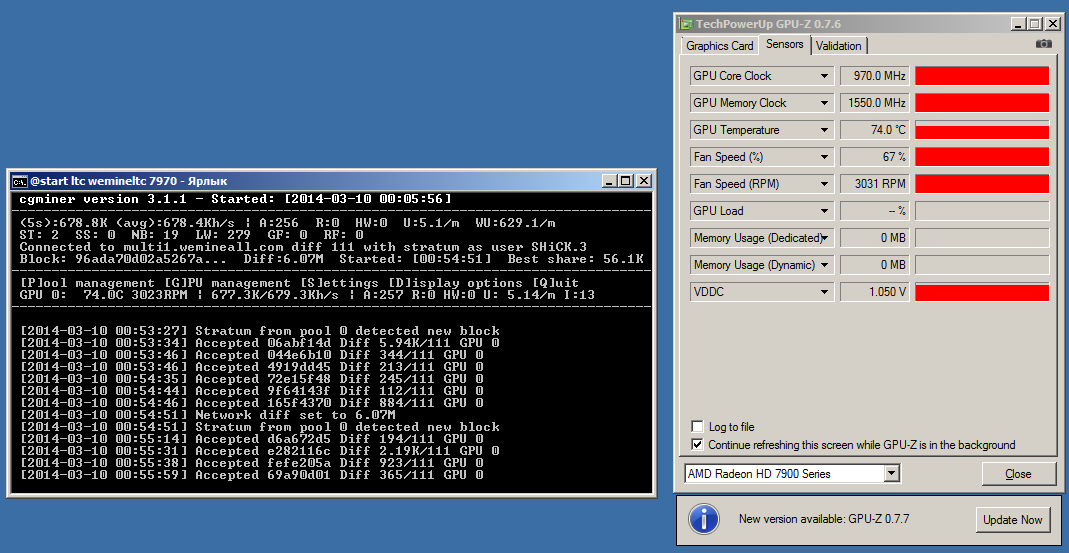1069x553 pixels.
Task: Click the Accepted e282116c log line
Action: click(260, 451)
